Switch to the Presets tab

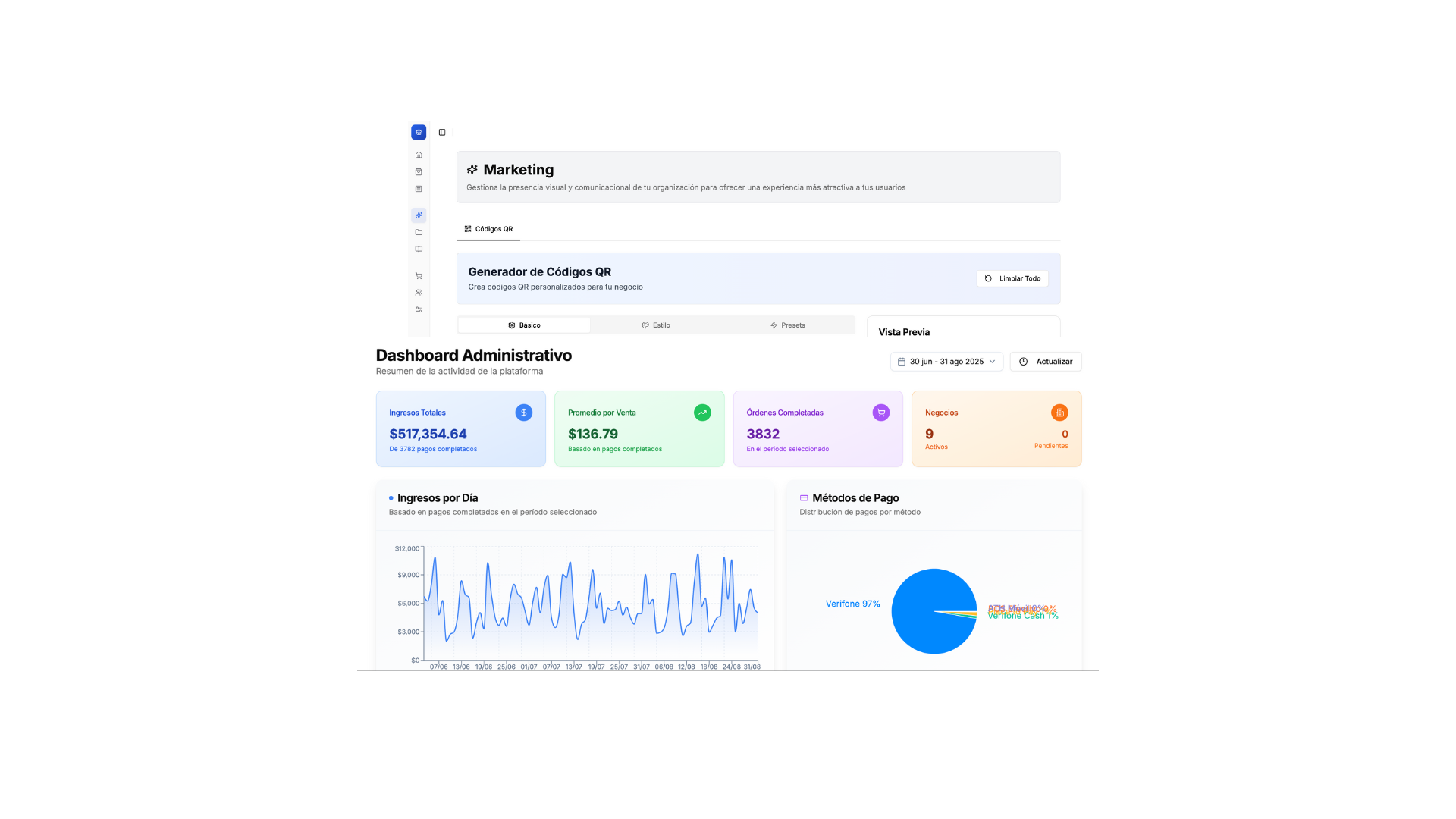787,325
